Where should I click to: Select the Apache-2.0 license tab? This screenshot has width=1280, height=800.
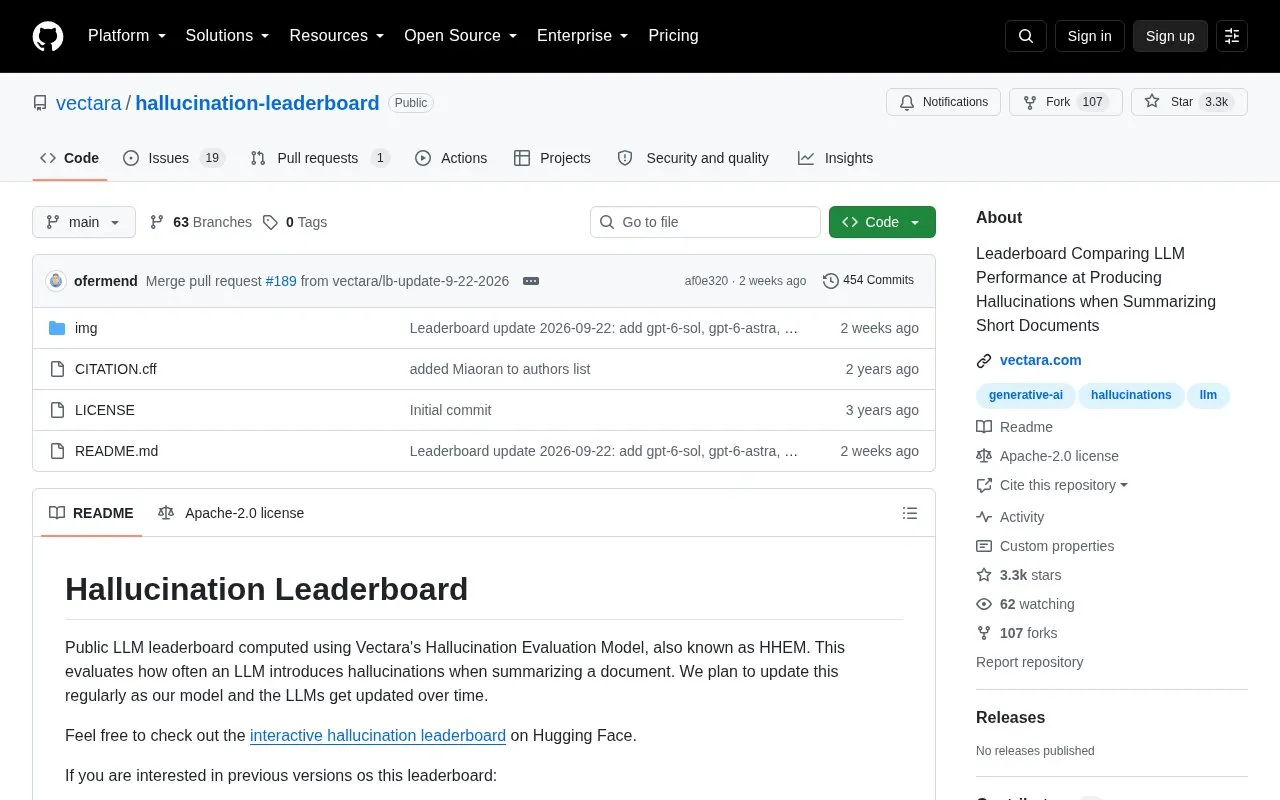pos(231,513)
